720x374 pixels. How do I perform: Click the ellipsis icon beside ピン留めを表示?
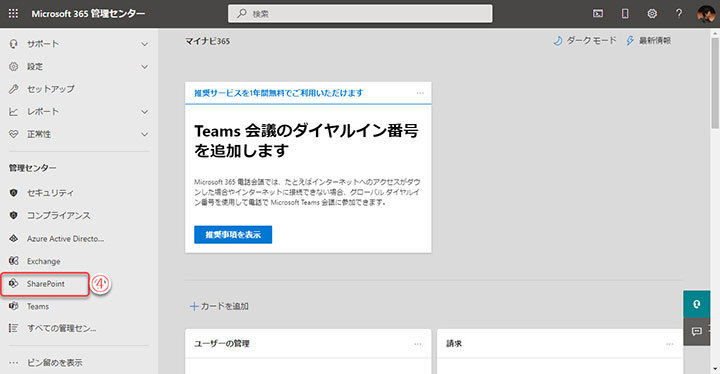tap(13, 363)
